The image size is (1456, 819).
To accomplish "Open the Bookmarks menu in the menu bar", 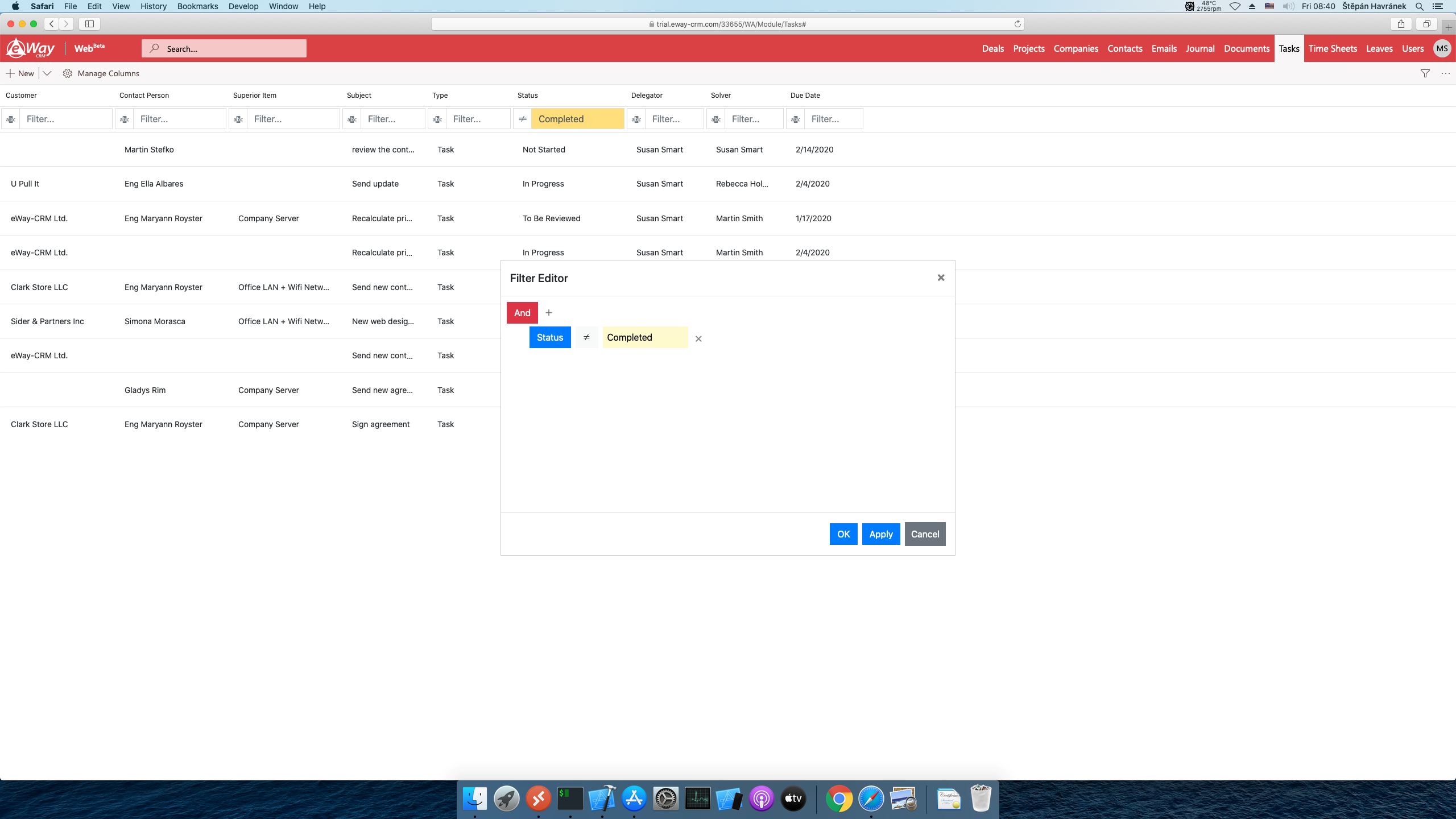I will 197,6.
